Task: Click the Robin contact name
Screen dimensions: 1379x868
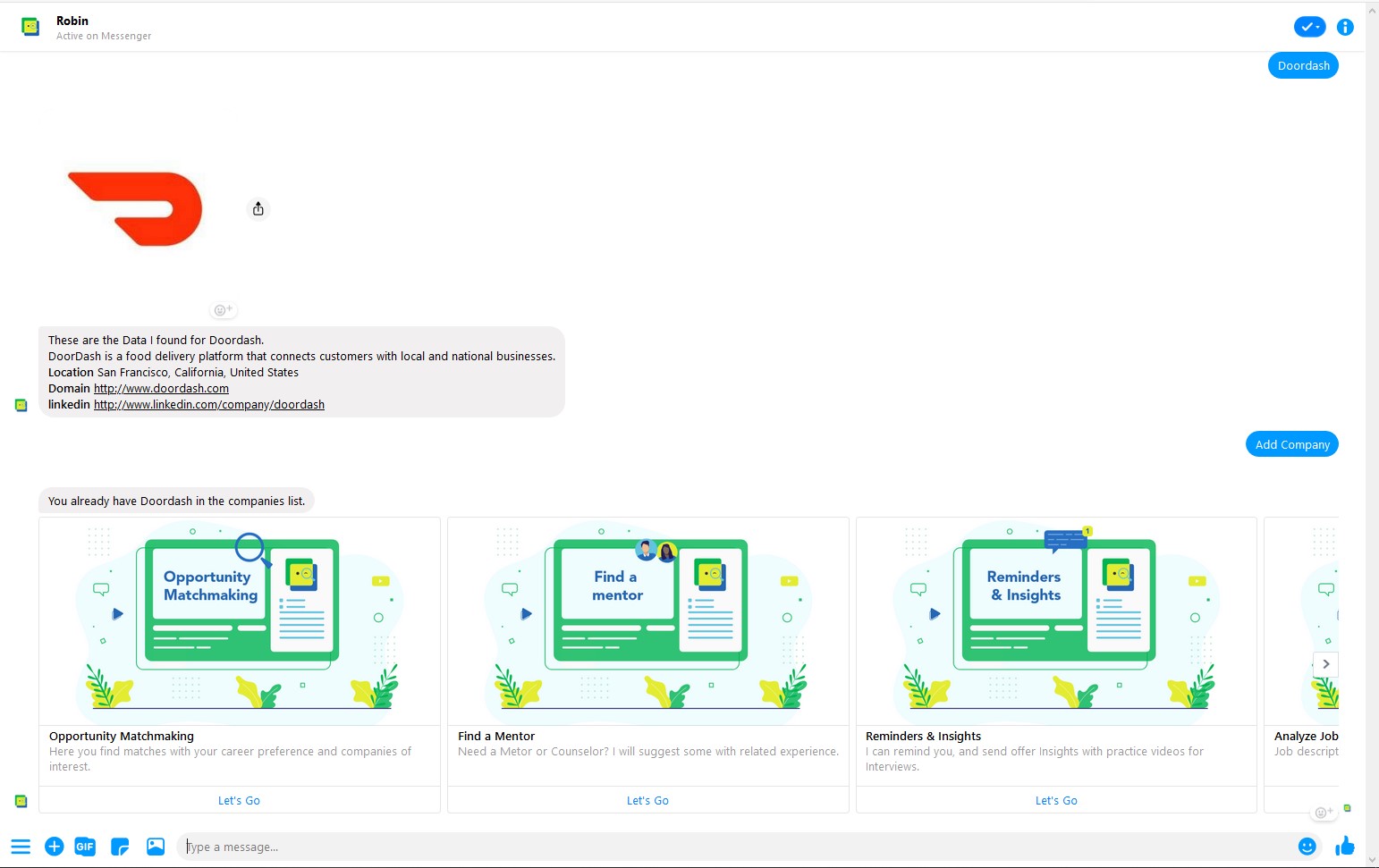Action: (72, 21)
